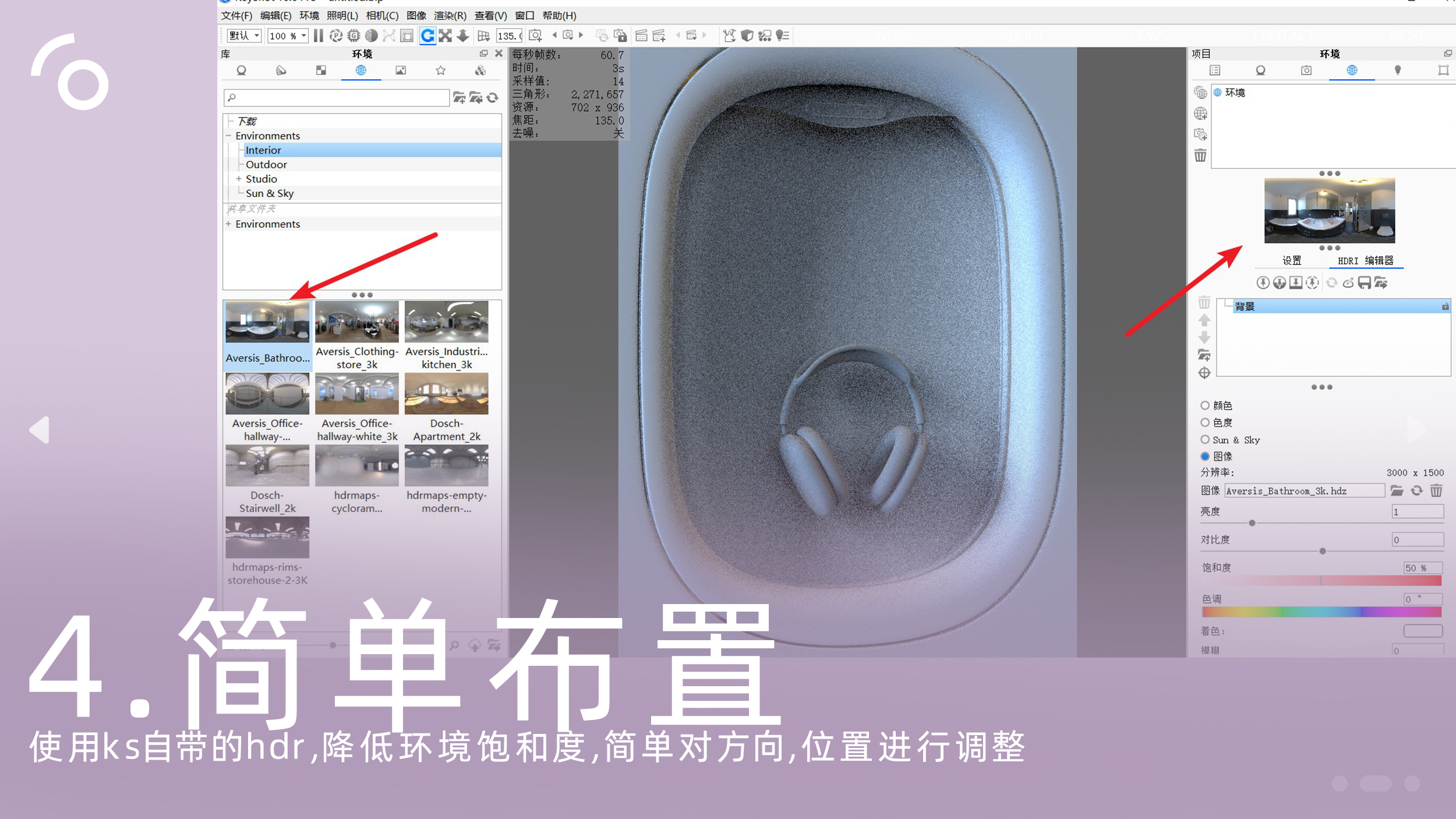Open the 渲染(R) menu
Image resolution: width=1456 pixels, height=819 pixels.
(x=450, y=16)
